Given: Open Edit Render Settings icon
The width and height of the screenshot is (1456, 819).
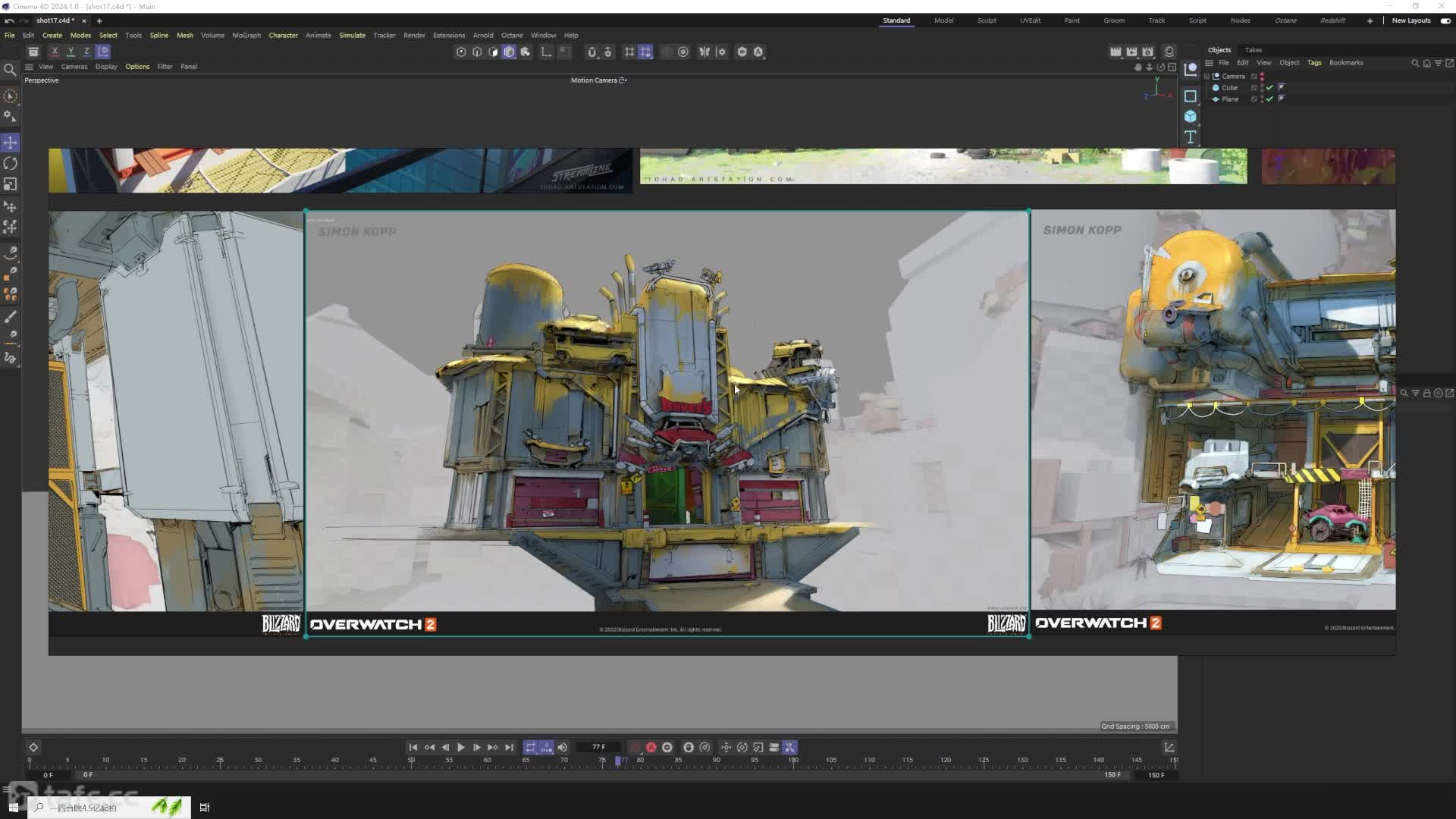Looking at the screenshot, I should pyautogui.click(x=1147, y=52).
